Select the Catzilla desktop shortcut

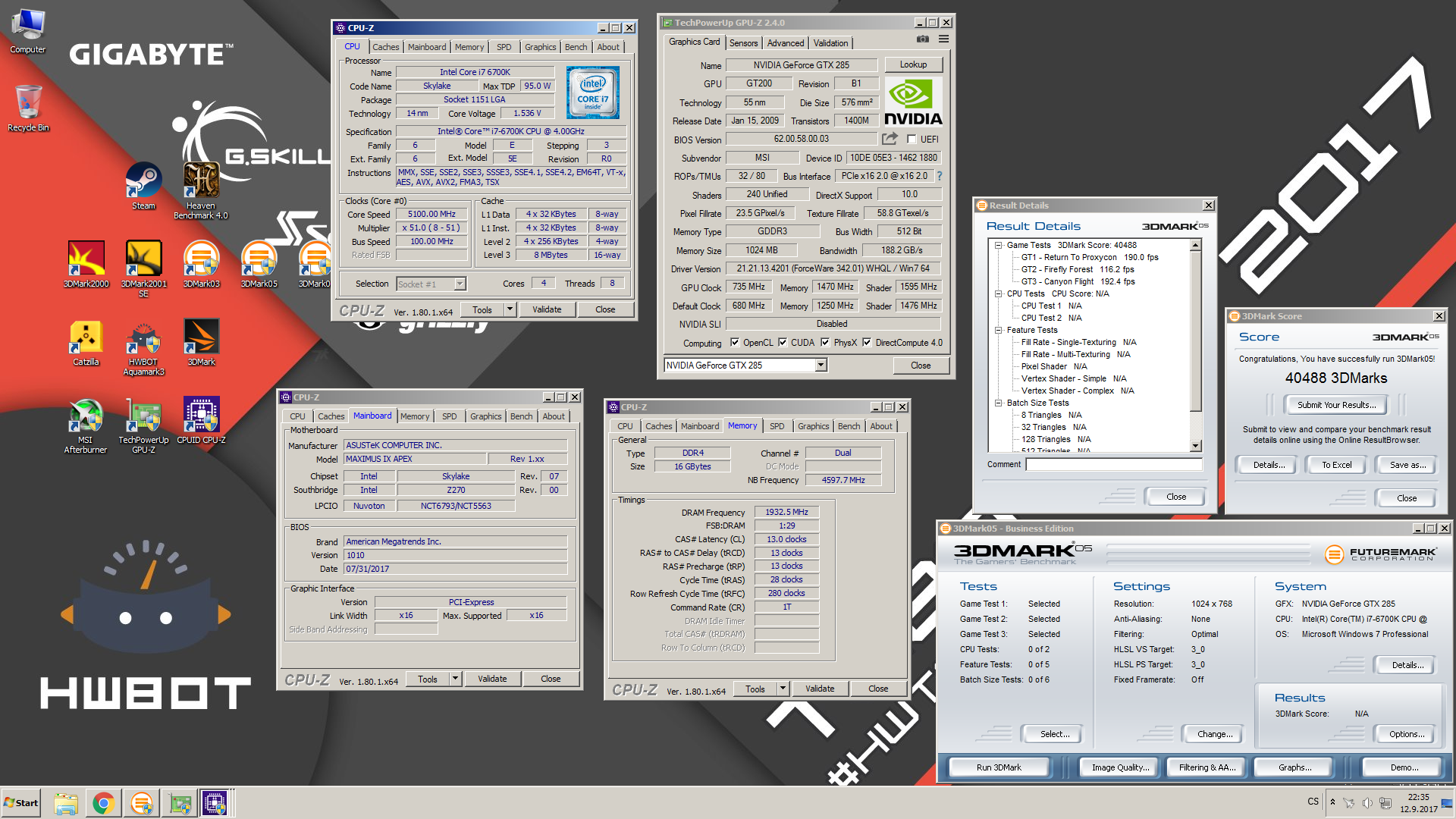86,342
